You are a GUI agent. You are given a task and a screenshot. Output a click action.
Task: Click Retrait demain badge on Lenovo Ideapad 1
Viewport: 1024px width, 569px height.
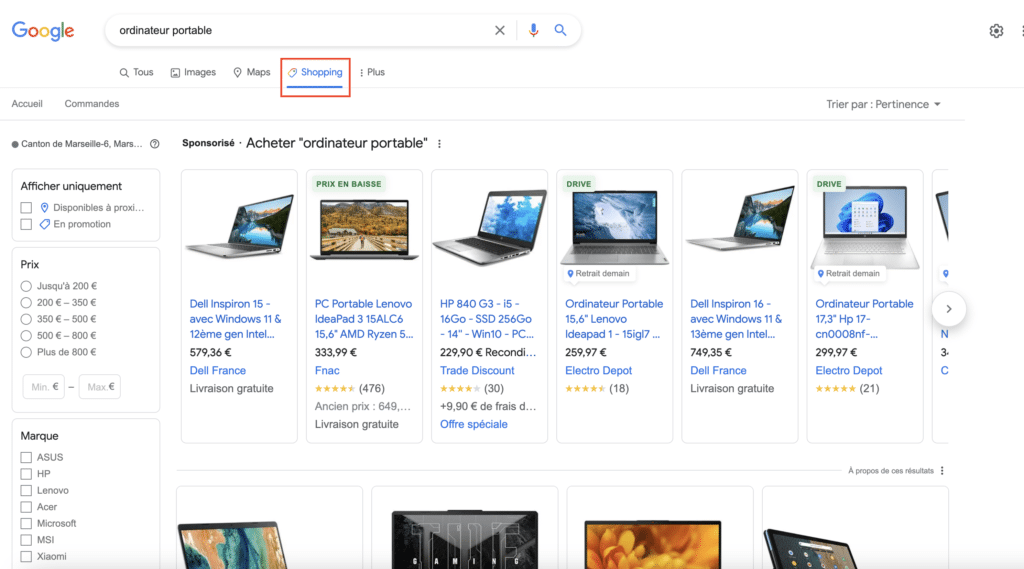pyautogui.click(x=598, y=274)
